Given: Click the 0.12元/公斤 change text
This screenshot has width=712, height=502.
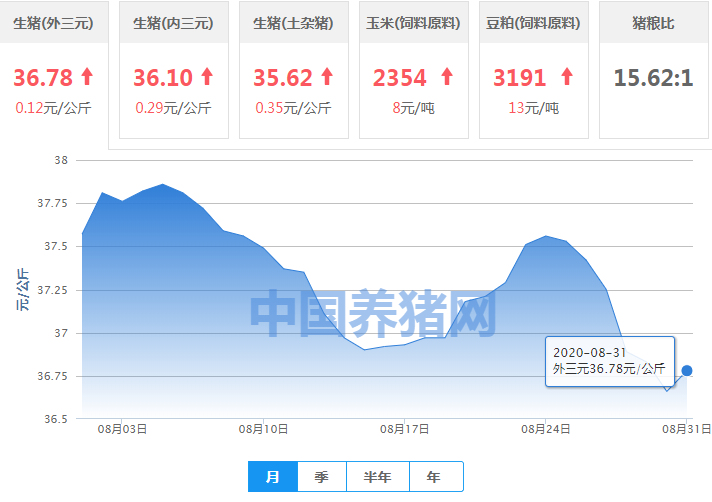Looking at the screenshot, I should click(x=54, y=108).
